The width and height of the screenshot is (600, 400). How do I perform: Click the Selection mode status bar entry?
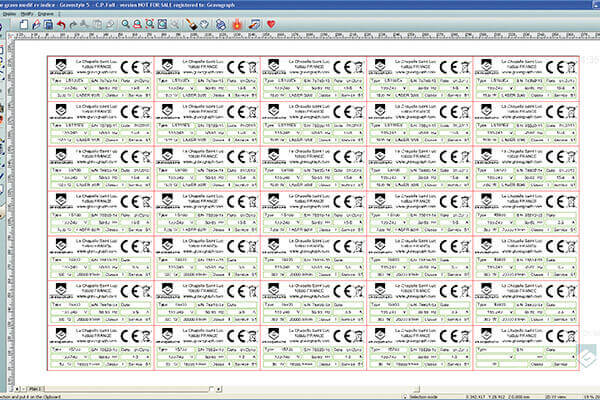[424, 397]
